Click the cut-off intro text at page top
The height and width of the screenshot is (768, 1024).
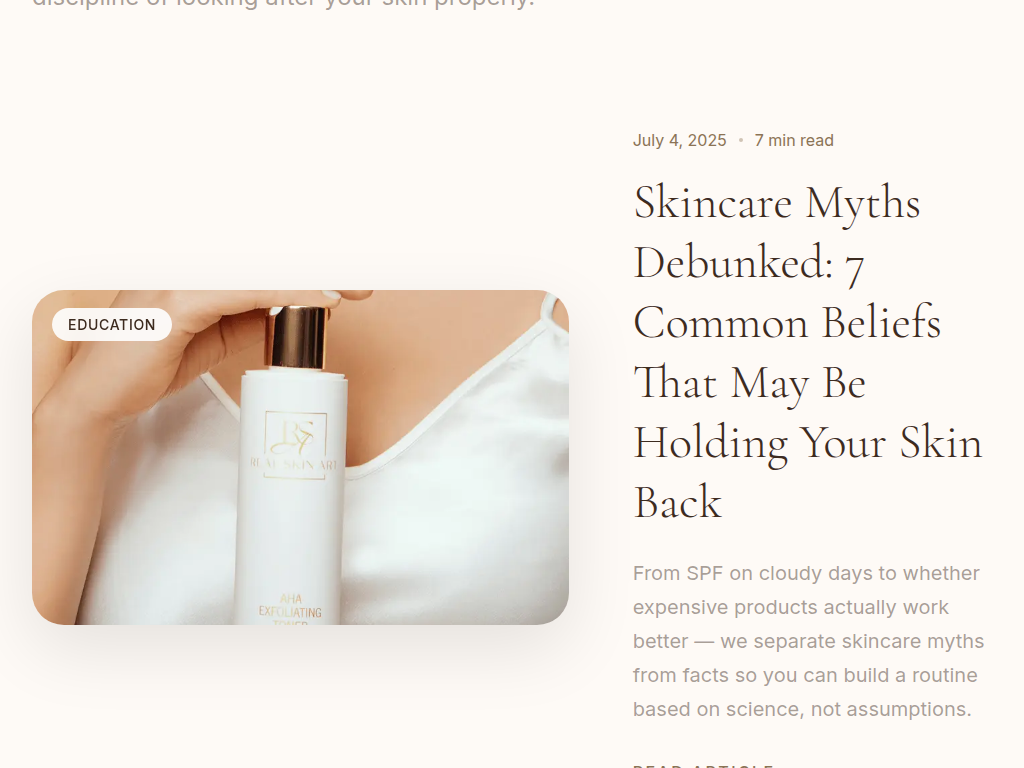pyautogui.click(x=283, y=3)
